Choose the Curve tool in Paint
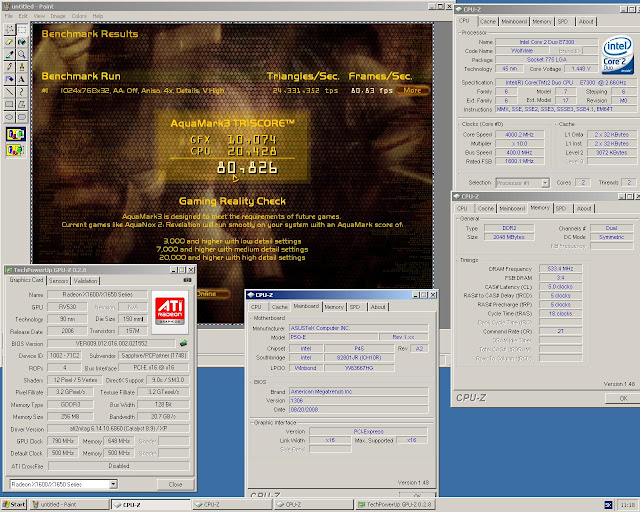The width and height of the screenshot is (640, 512). (x=22, y=92)
